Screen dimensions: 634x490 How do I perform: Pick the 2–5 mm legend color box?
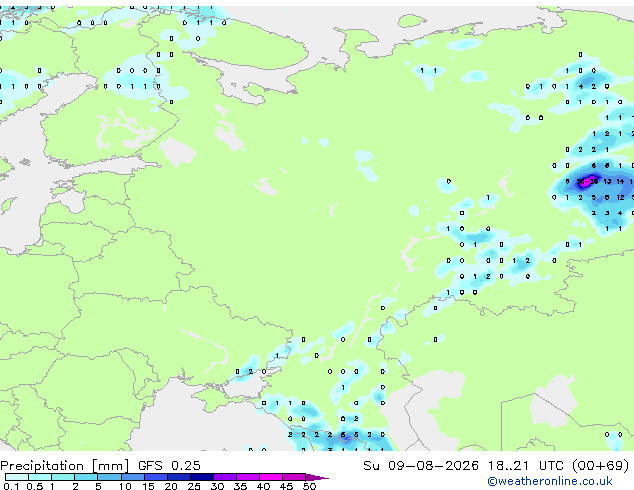point(86,477)
